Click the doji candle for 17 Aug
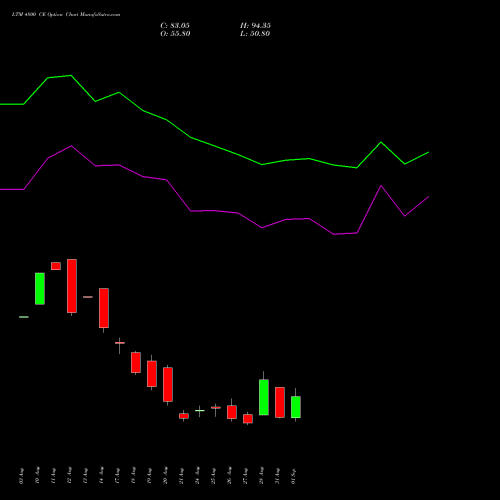Screen dimensions: 500x500 click(120, 343)
